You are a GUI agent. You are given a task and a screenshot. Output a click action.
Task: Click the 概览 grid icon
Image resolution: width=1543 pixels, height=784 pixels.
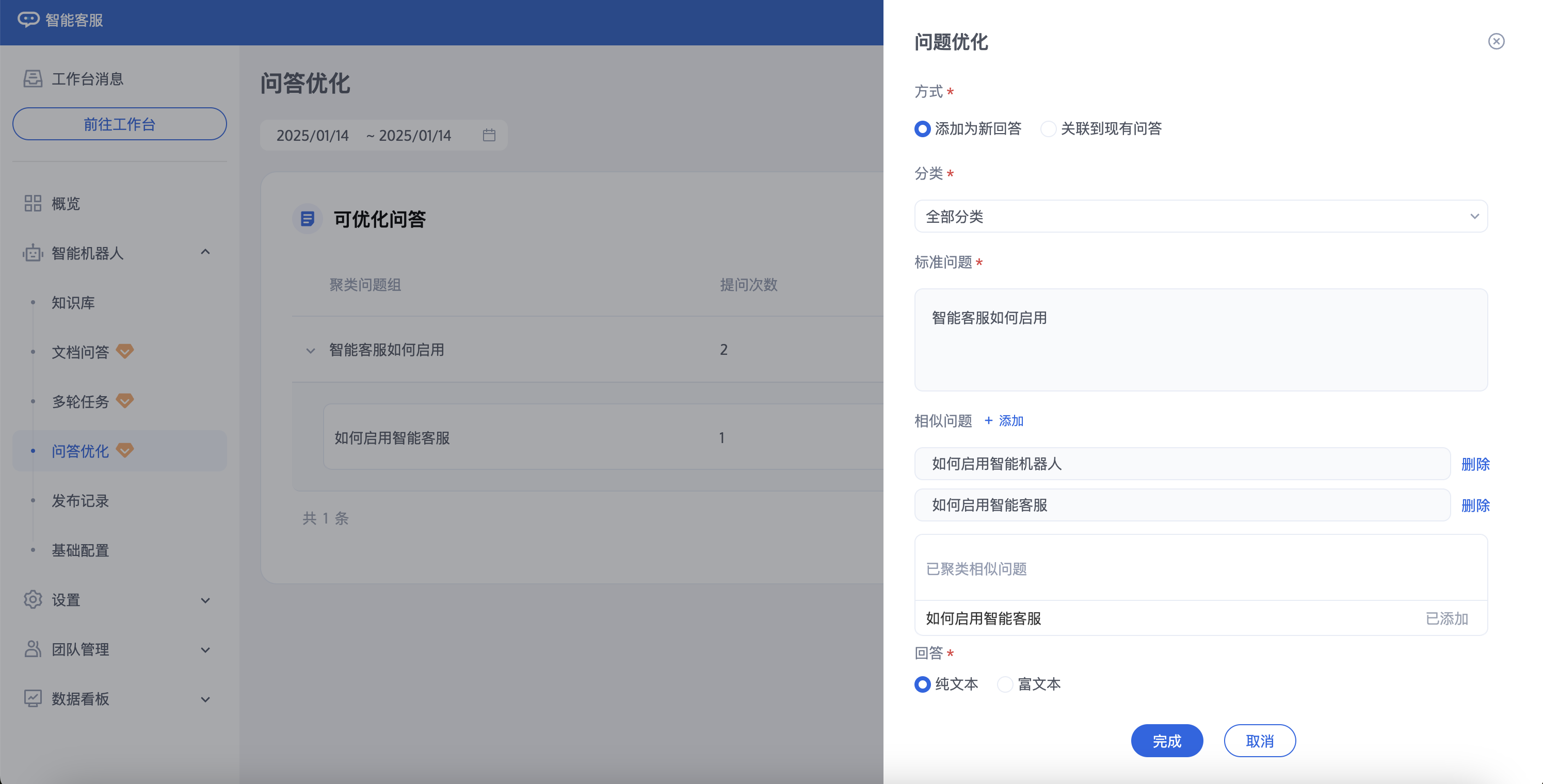pos(33,204)
